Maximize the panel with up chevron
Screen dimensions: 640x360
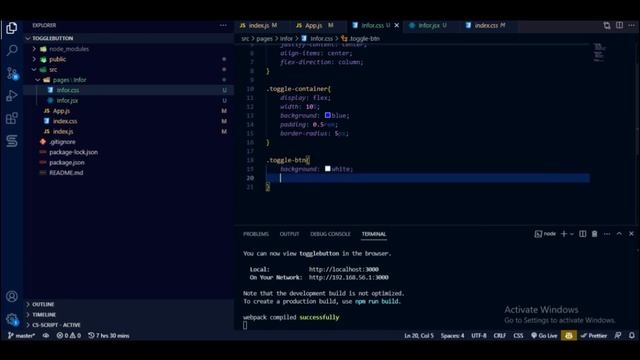(619, 234)
